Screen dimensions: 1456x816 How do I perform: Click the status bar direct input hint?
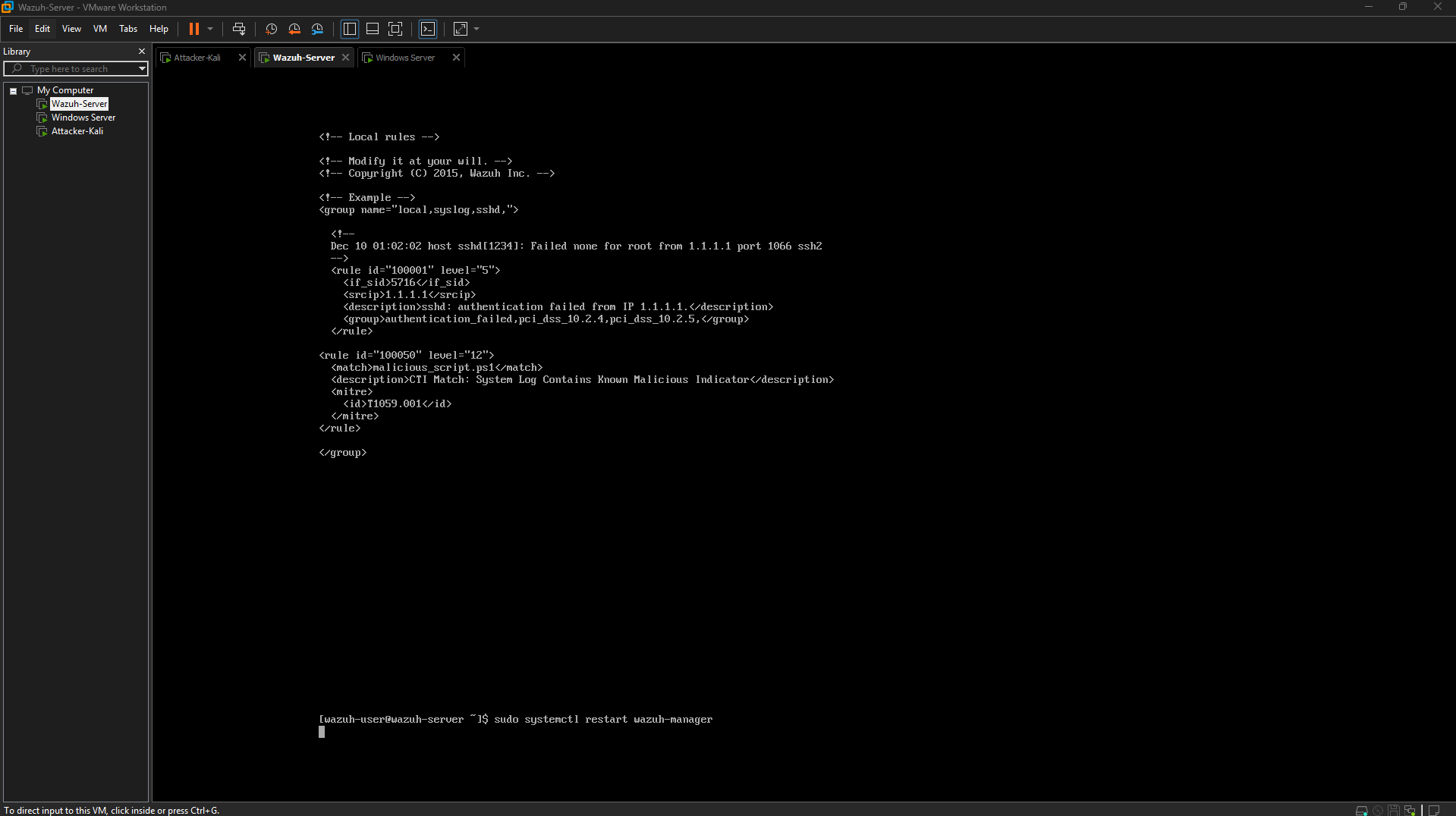(112, 811)
